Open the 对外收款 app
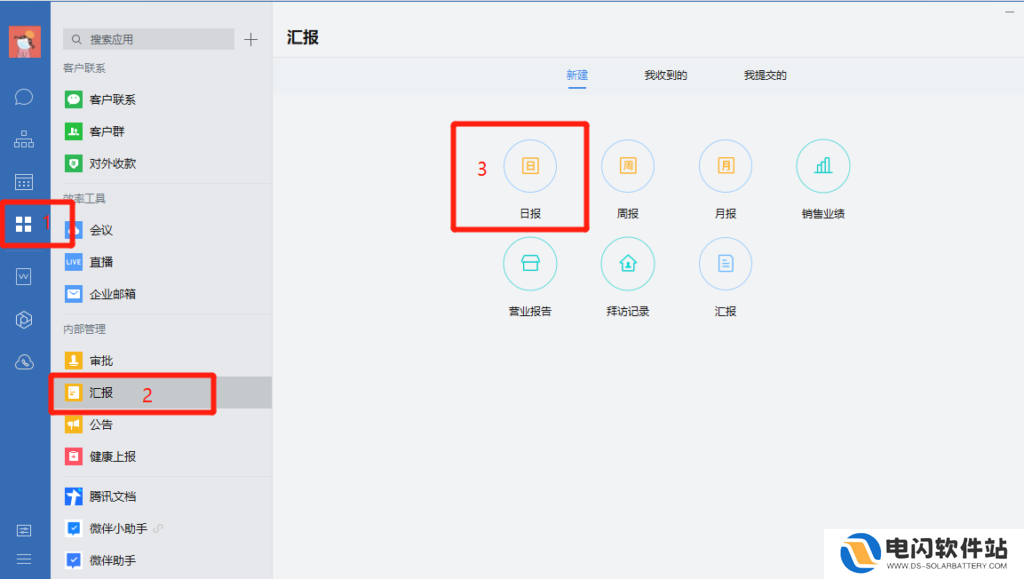This screenshot has width=1024, height=579. click(161, 164)
